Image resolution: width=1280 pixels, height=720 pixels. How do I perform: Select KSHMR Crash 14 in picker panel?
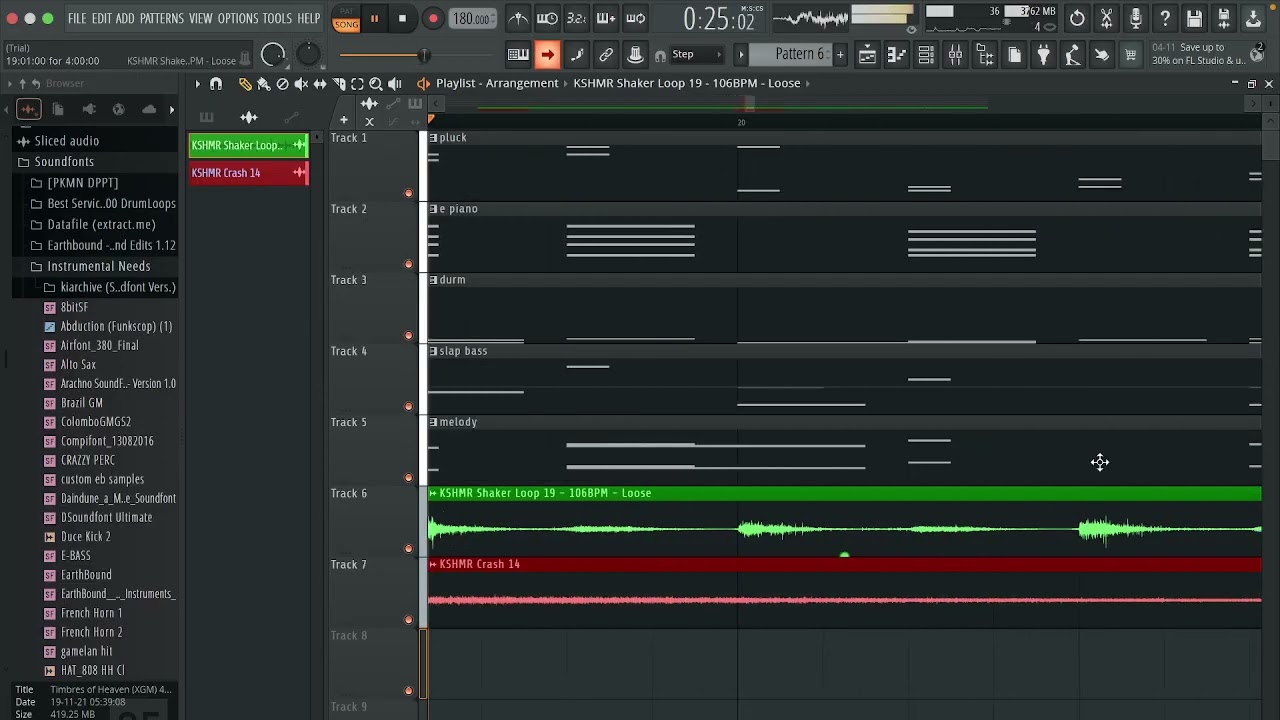(249, 173)
